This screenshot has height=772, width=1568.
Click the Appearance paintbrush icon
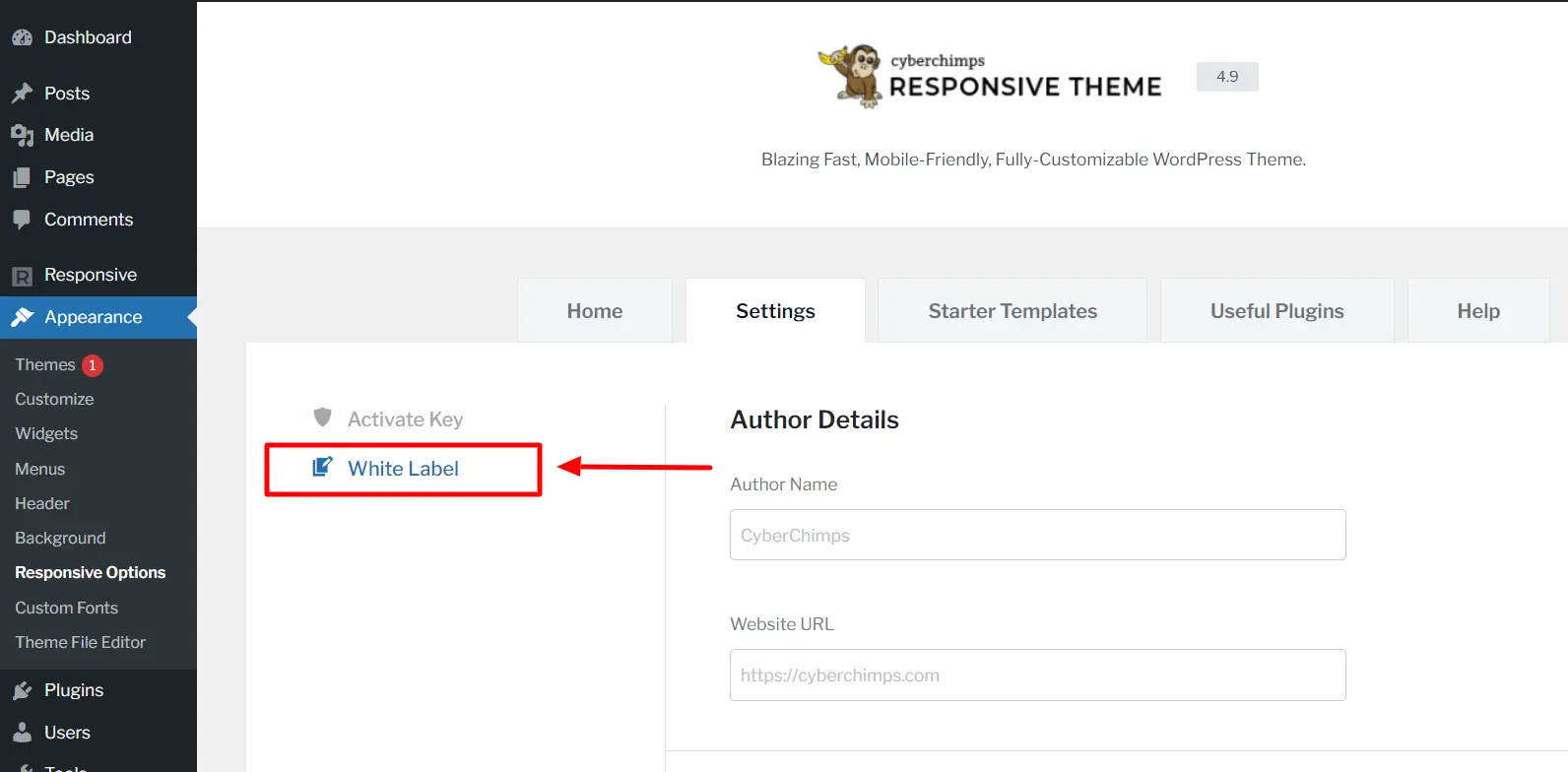(22, 317)
